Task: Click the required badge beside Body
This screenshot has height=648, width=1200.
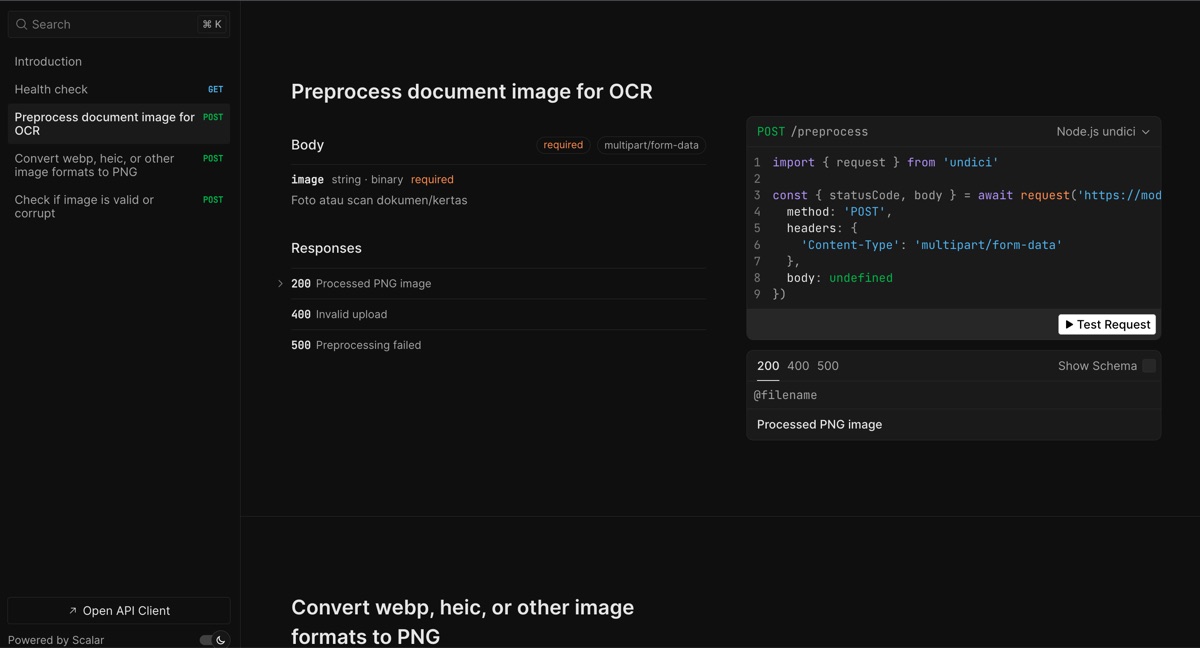Action: (x=563, y=145)
